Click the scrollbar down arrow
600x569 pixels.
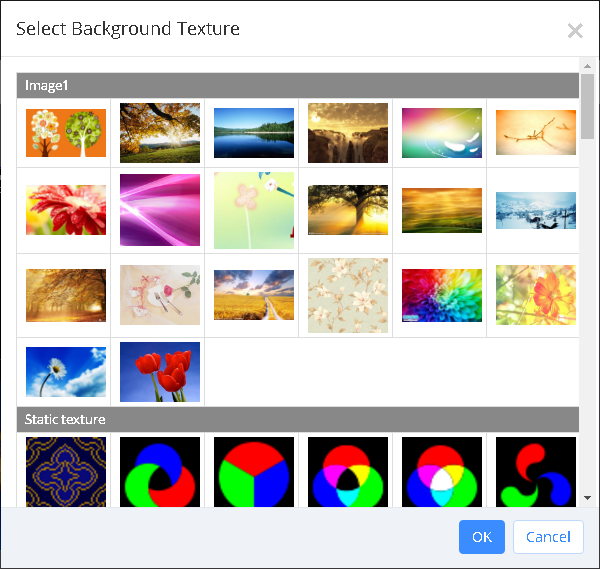587,498
